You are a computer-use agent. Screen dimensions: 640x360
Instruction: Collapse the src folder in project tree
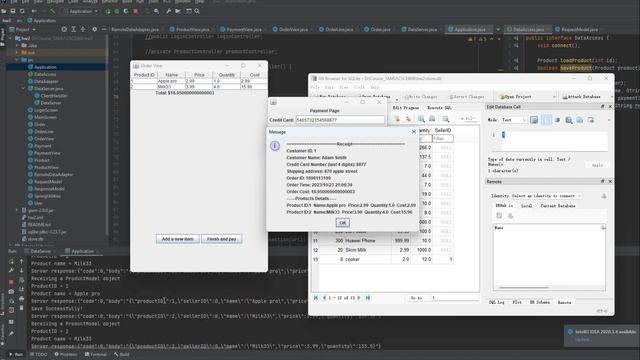[17, 60]
